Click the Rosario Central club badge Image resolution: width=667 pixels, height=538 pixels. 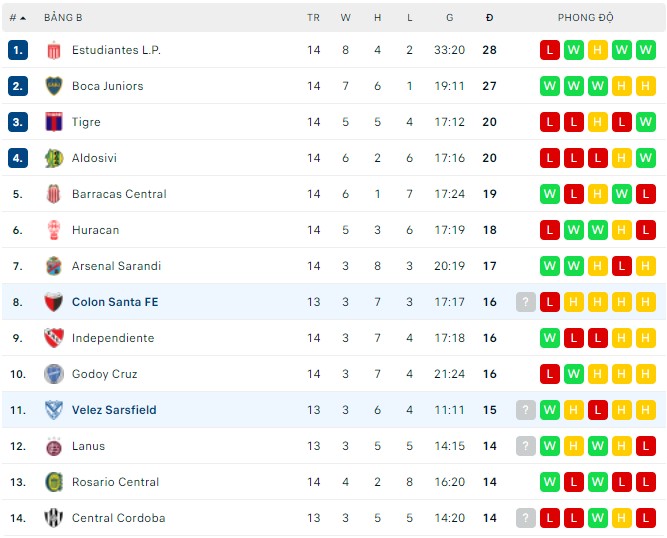(54, 482)
